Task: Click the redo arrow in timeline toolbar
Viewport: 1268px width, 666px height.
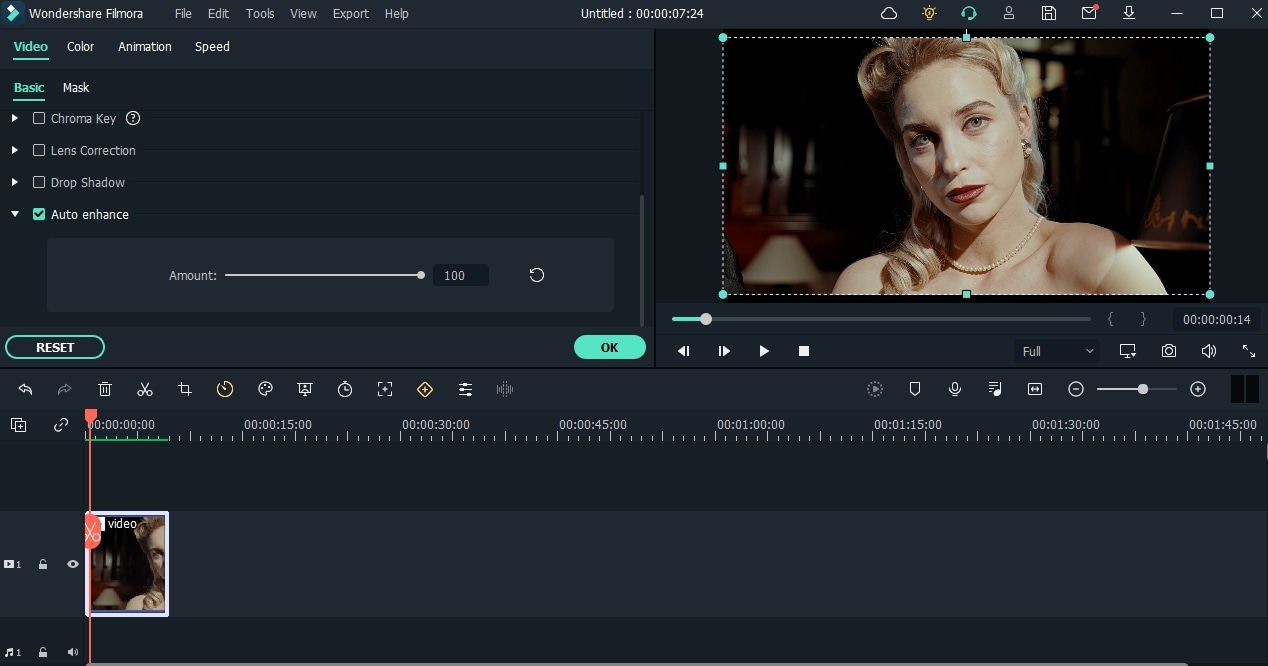Action: pos(65,389)
